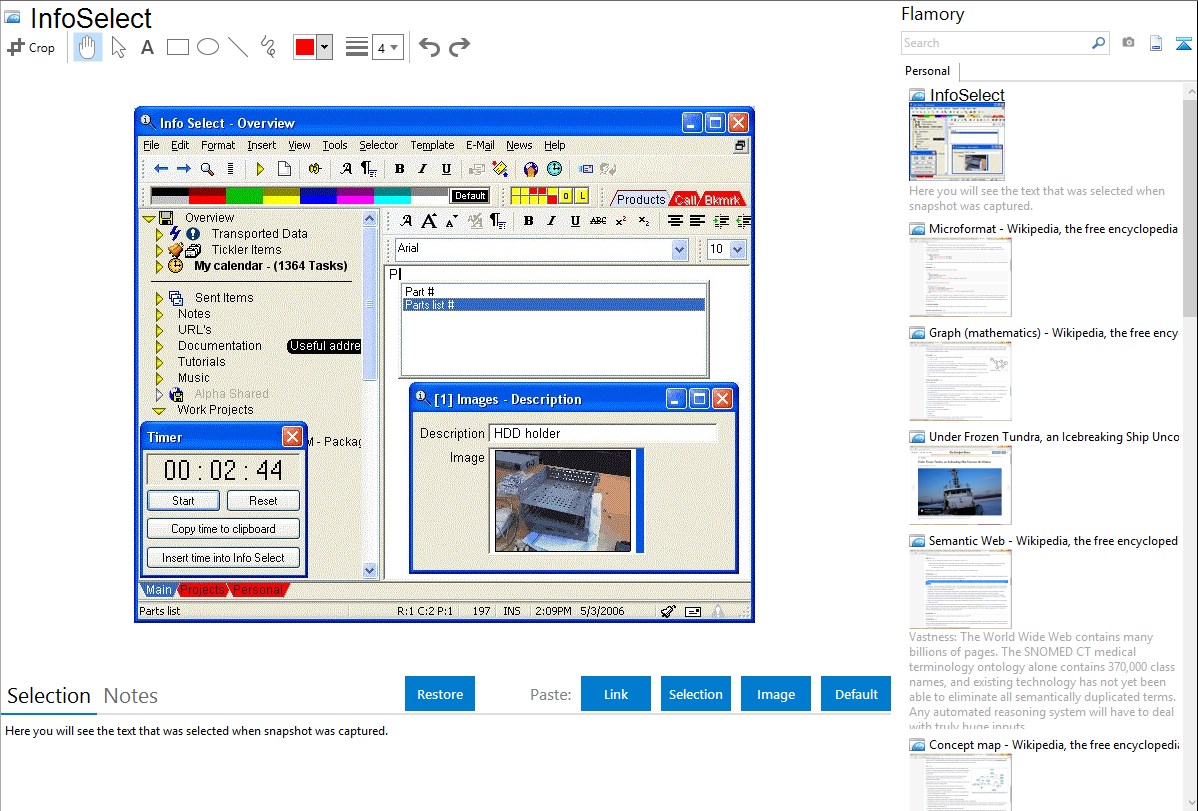Open the E-Mail menu in Info Select

pyautogui.click(x=480, y=145)
